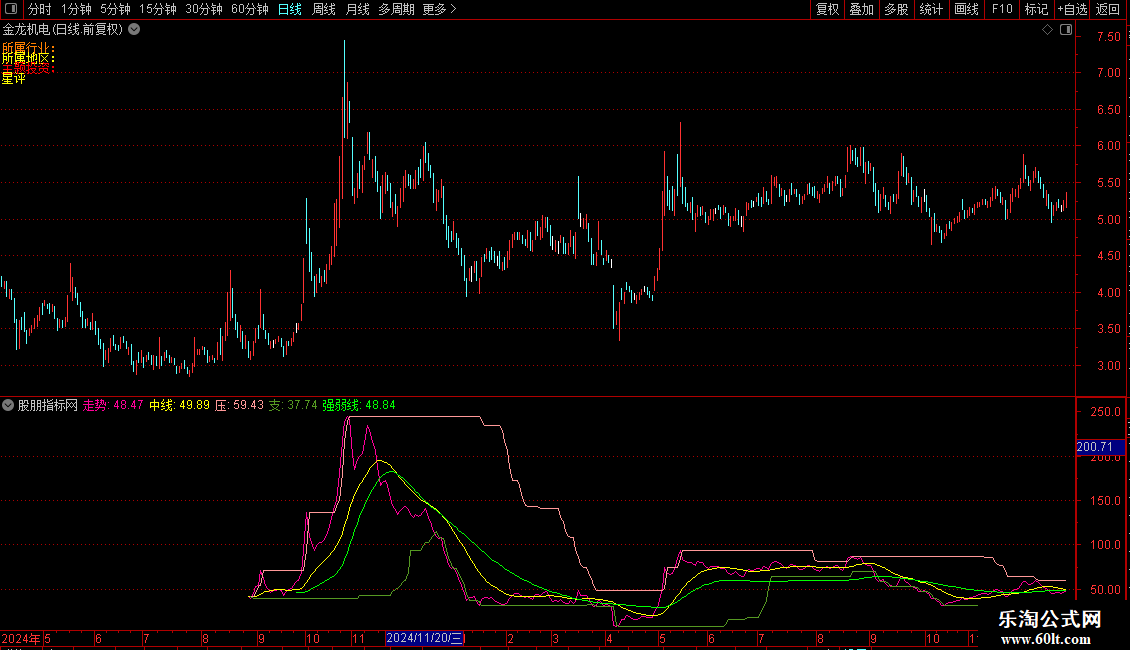Switch to 月线 monthly chart
1130x650 pixels.
(x=357, y=9)
